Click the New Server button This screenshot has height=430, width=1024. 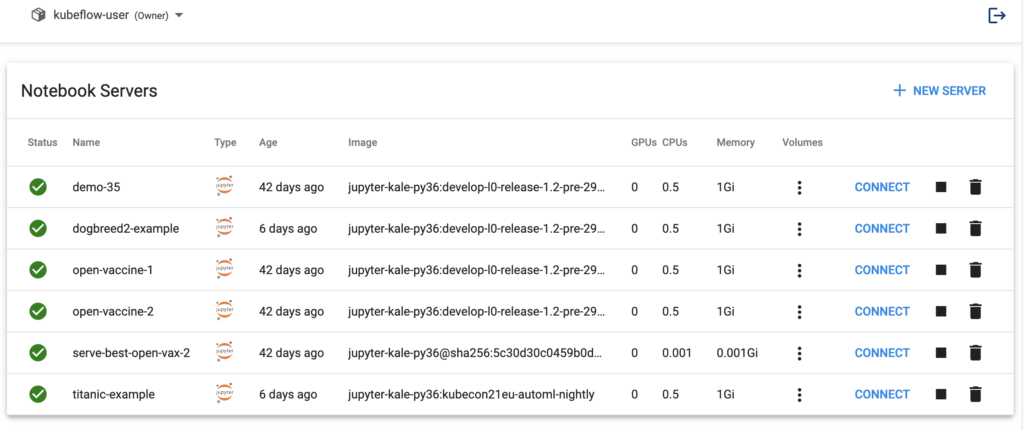tap(939, 91)
